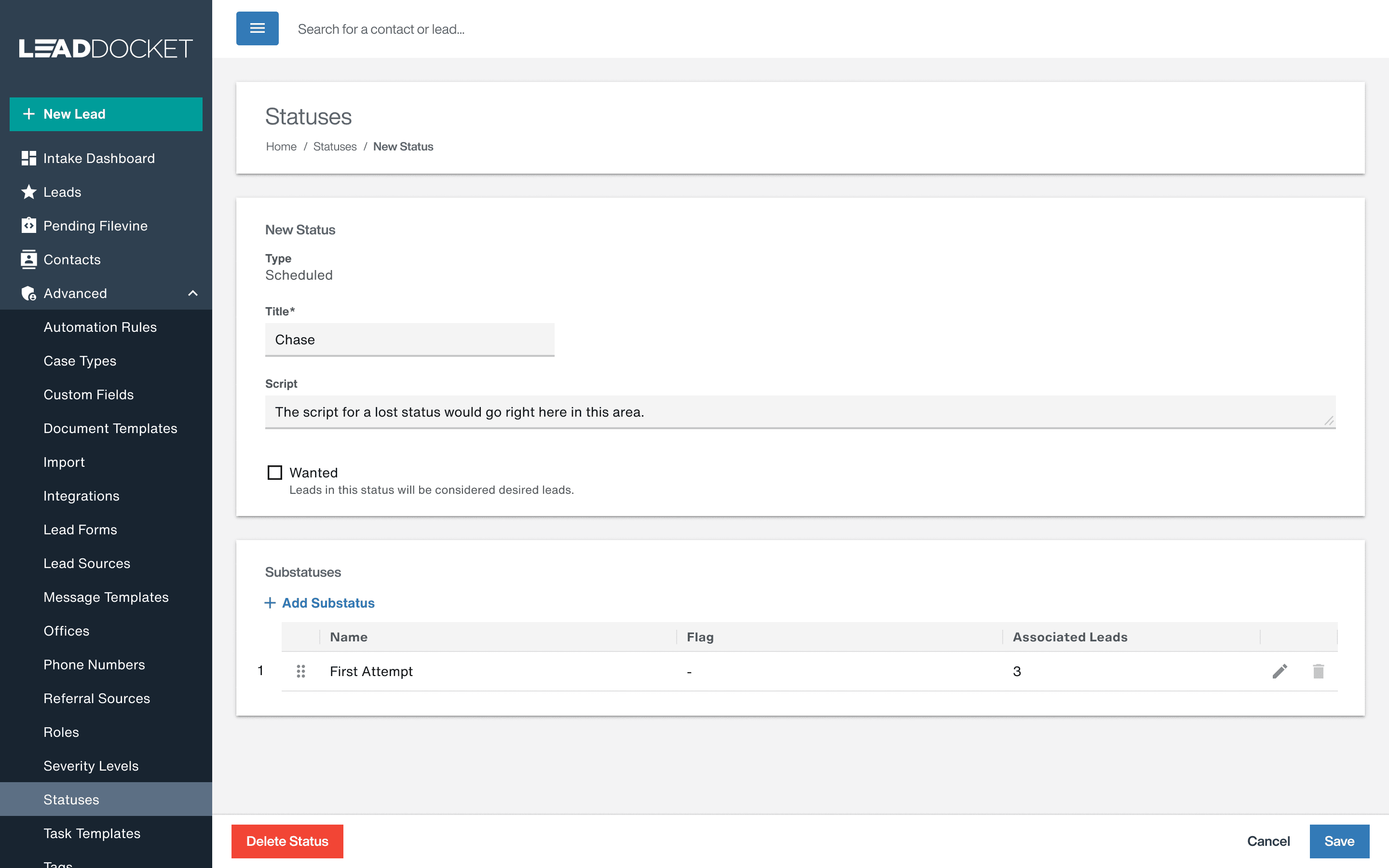Click the Save button
The image size is (1389, 868).
tap(1339, 841)
